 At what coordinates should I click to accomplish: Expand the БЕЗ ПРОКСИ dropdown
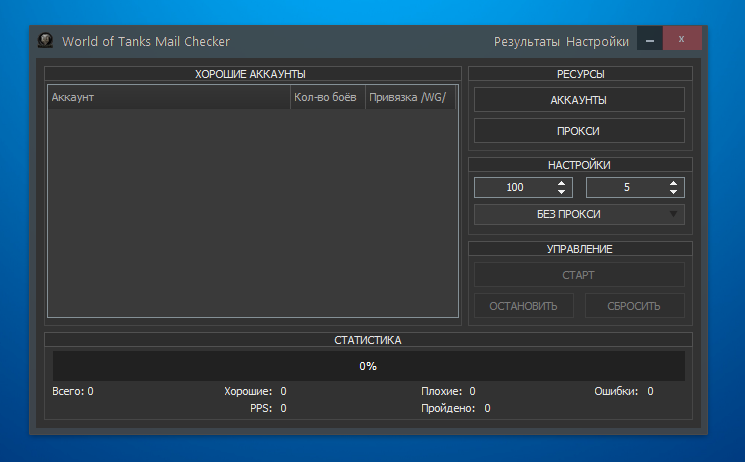pos(579,214)
